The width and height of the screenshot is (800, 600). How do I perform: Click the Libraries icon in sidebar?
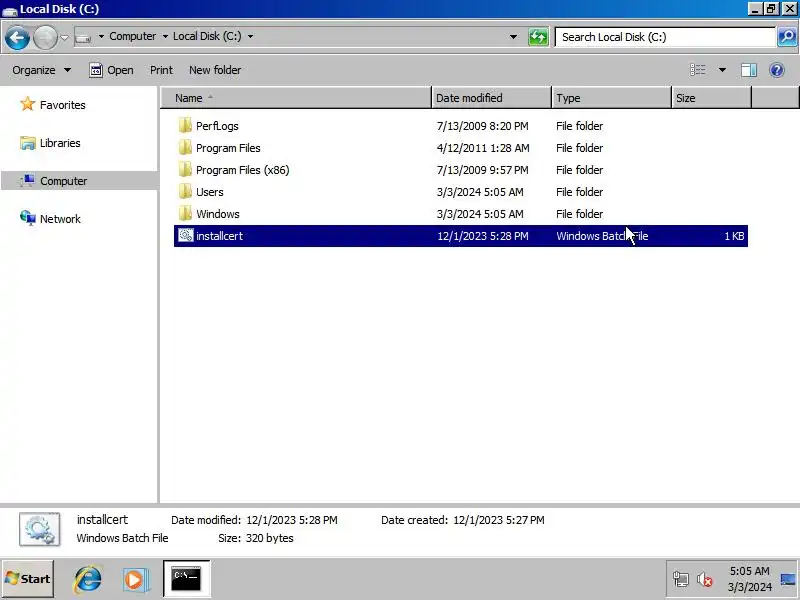click(x=28, y=143)
